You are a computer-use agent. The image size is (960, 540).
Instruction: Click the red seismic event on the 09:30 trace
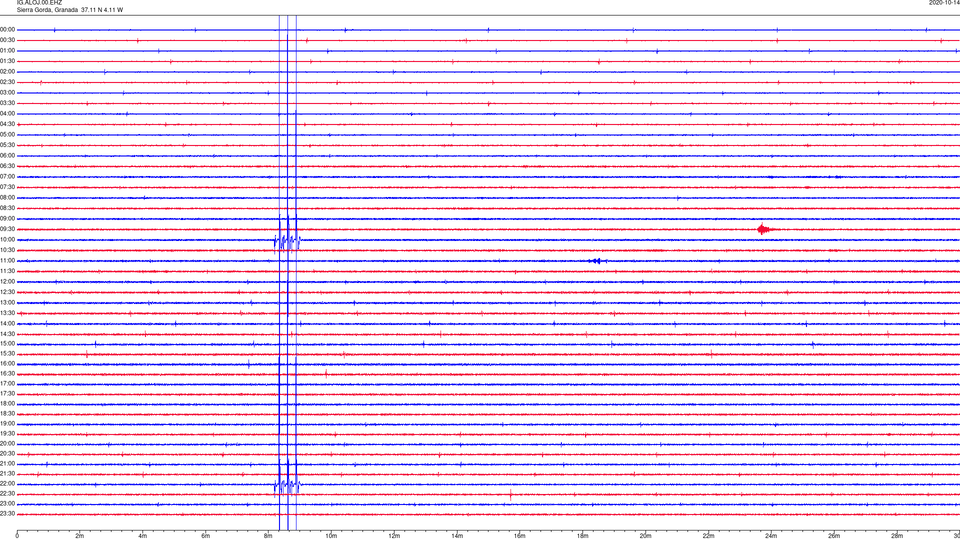(765, 230)
